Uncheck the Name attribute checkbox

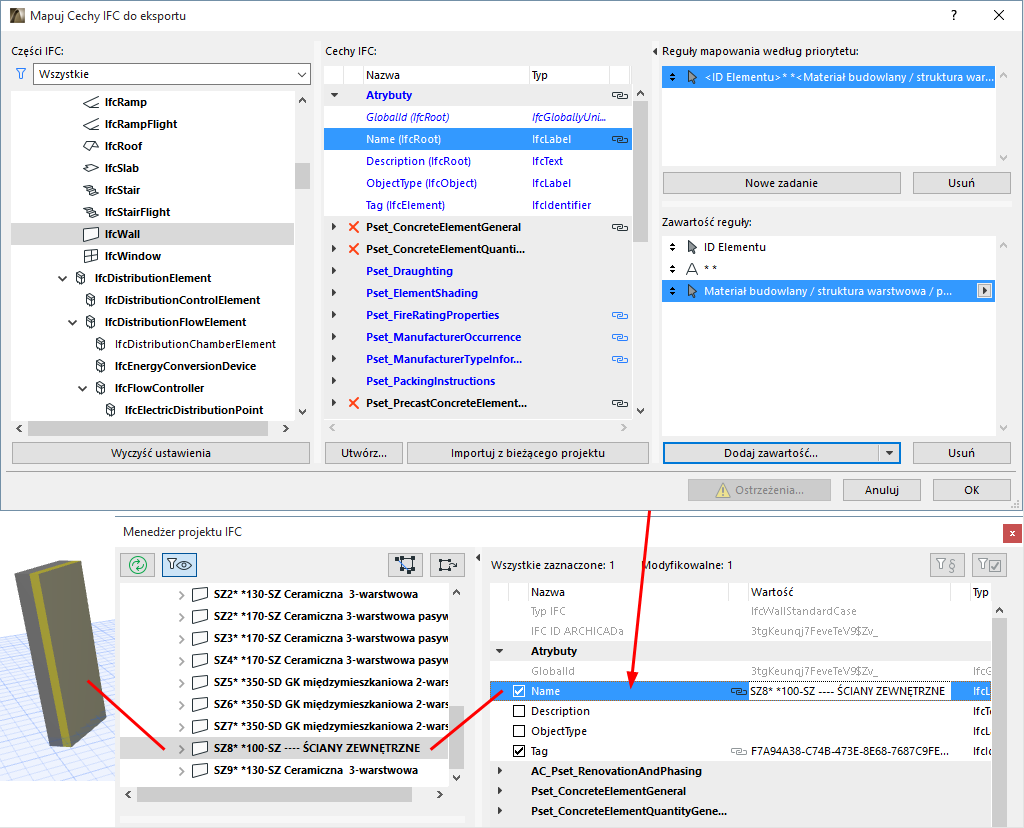click(519, 691)
